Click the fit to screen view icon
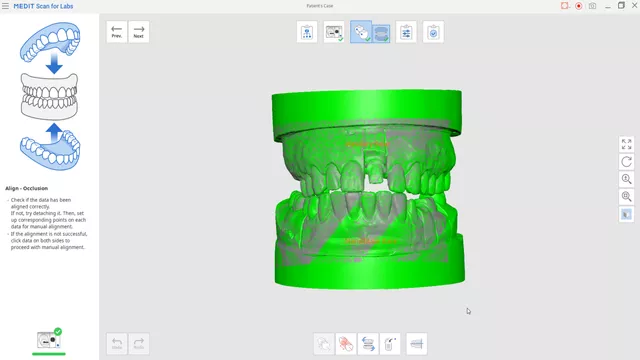 tap(627, 144)
